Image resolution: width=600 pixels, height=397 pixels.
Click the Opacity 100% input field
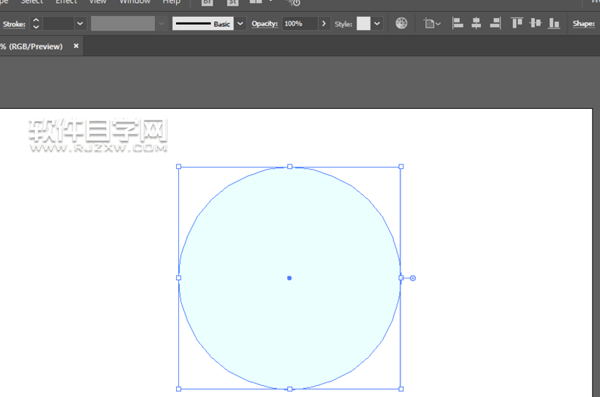tap(300, 24)
